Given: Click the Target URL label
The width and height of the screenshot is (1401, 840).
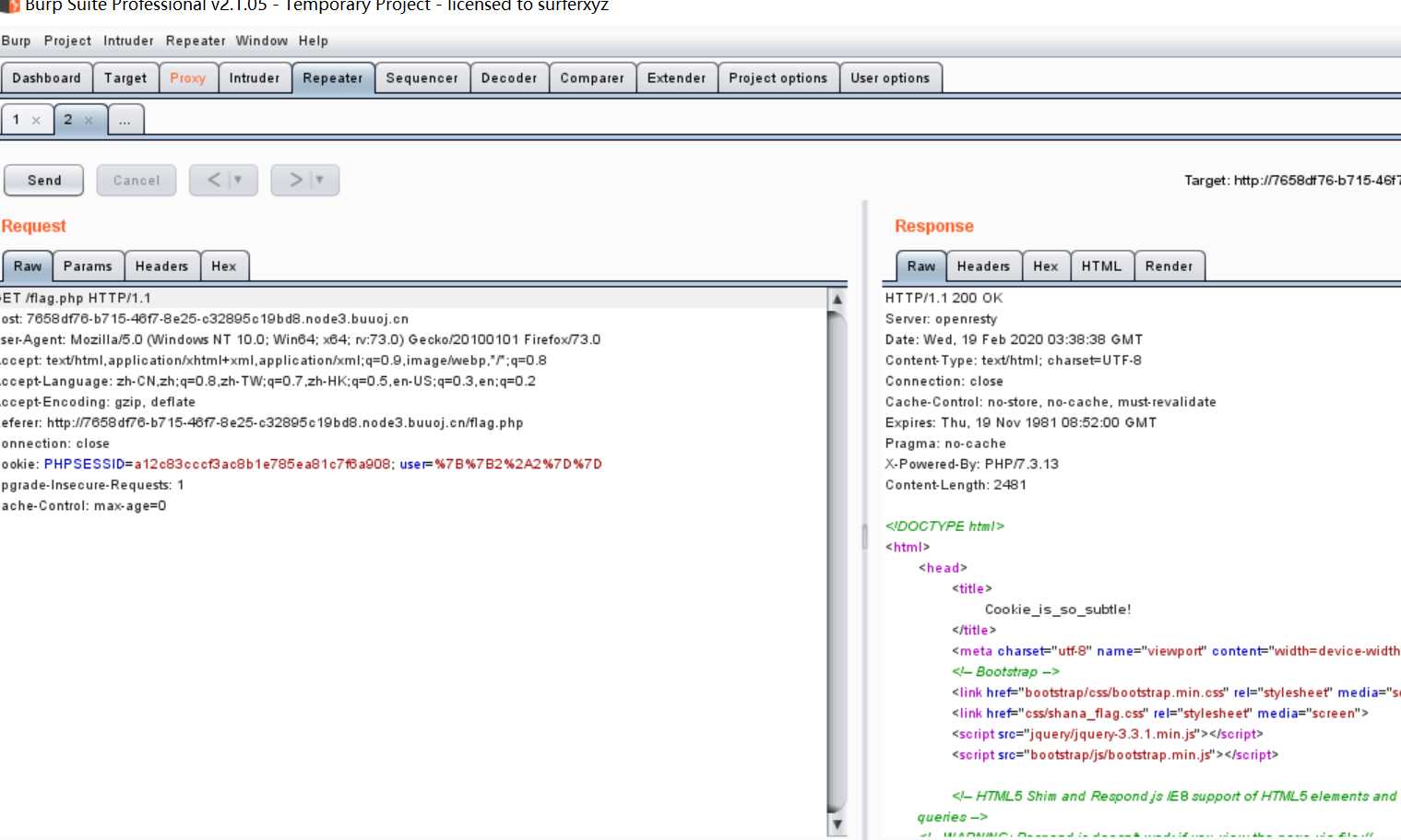Looking at the screenshot, I should tap(1292, 181).
